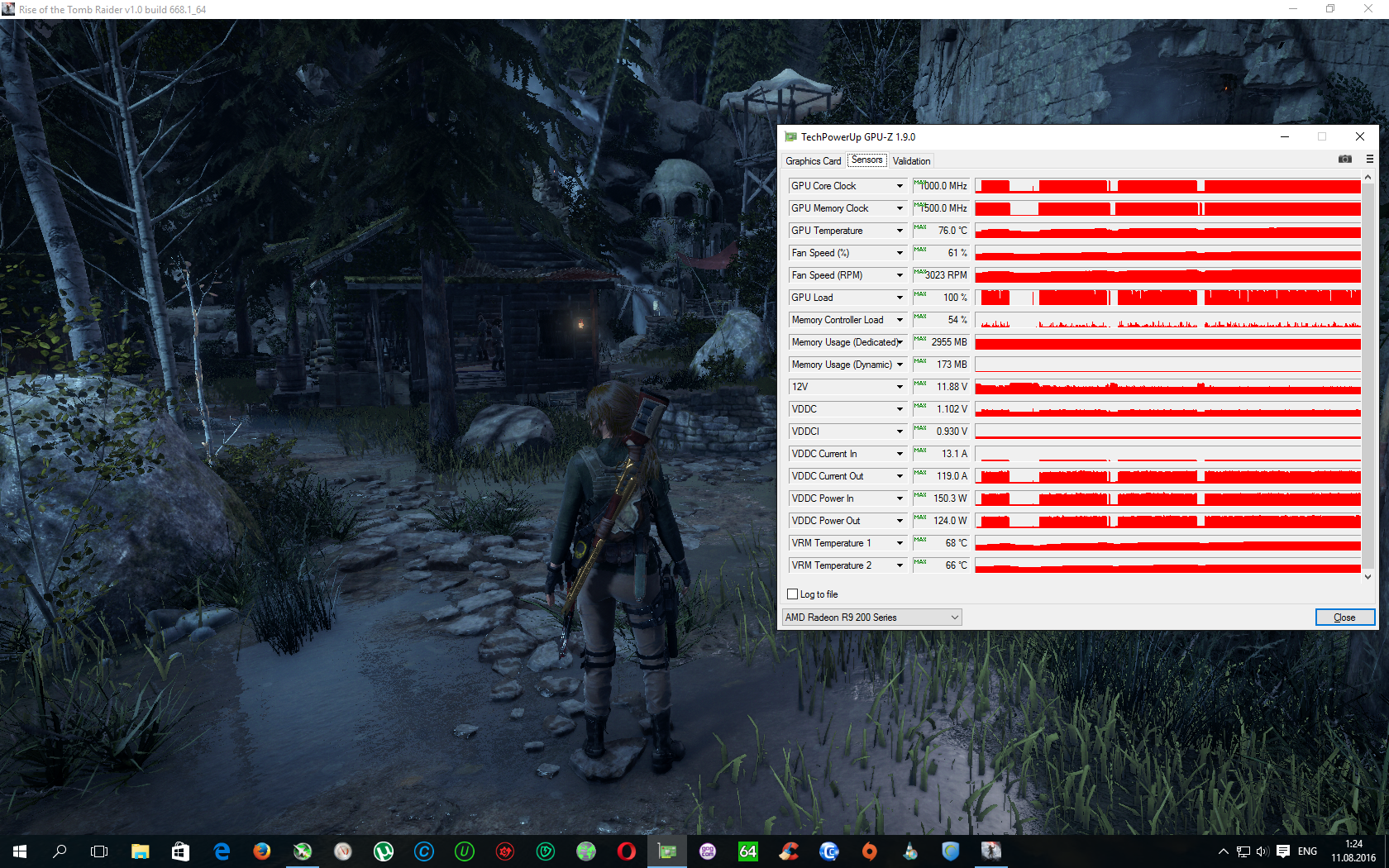Expand the 12V sensor dropdown
1389x868 pixels.
tap(900, 387)
